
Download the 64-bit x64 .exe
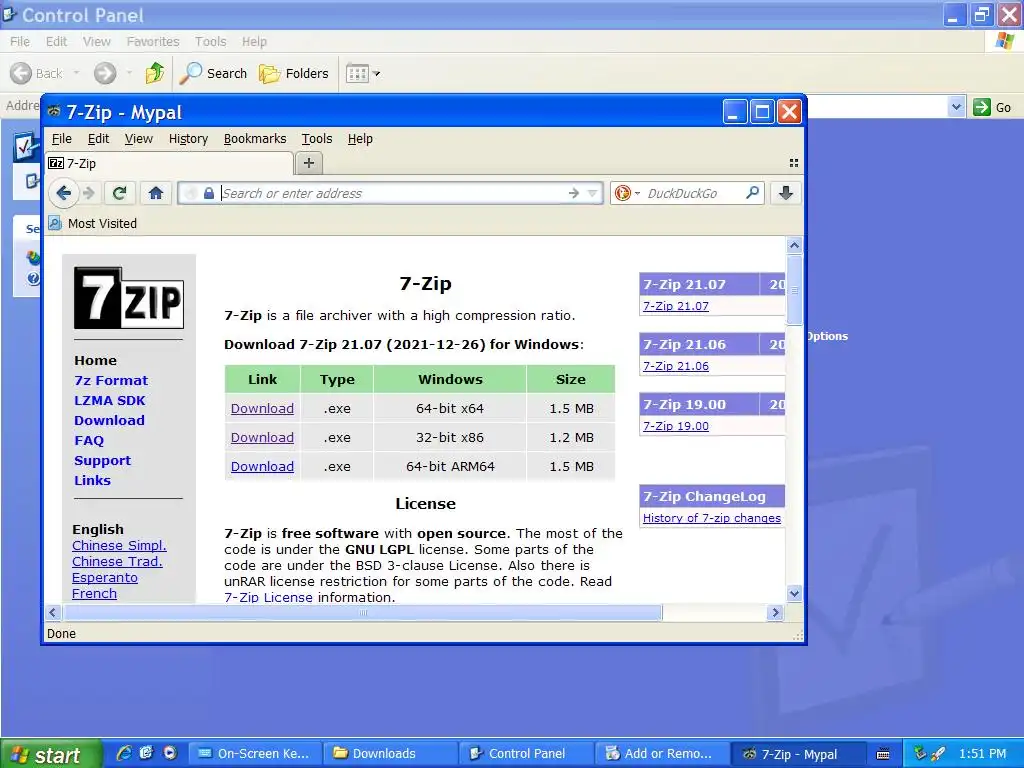click(x=262, y=408)
